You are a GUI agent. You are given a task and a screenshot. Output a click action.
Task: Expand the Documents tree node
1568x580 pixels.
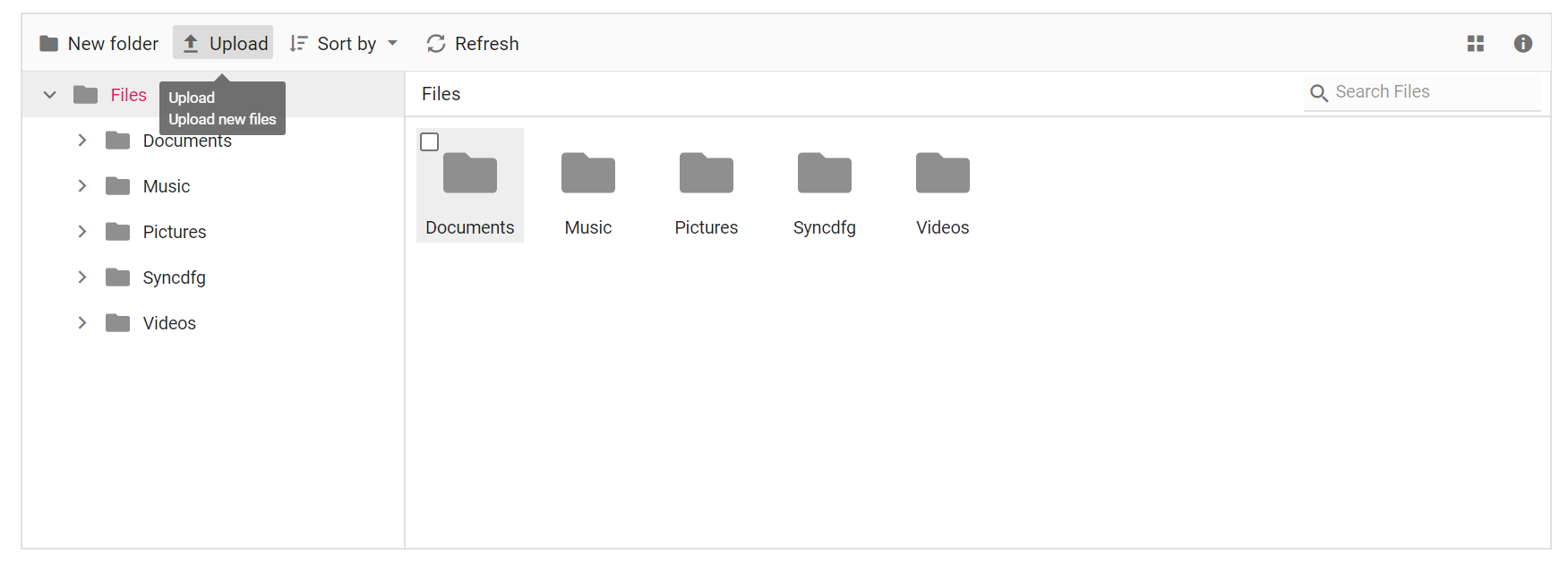tap(82, 141)
